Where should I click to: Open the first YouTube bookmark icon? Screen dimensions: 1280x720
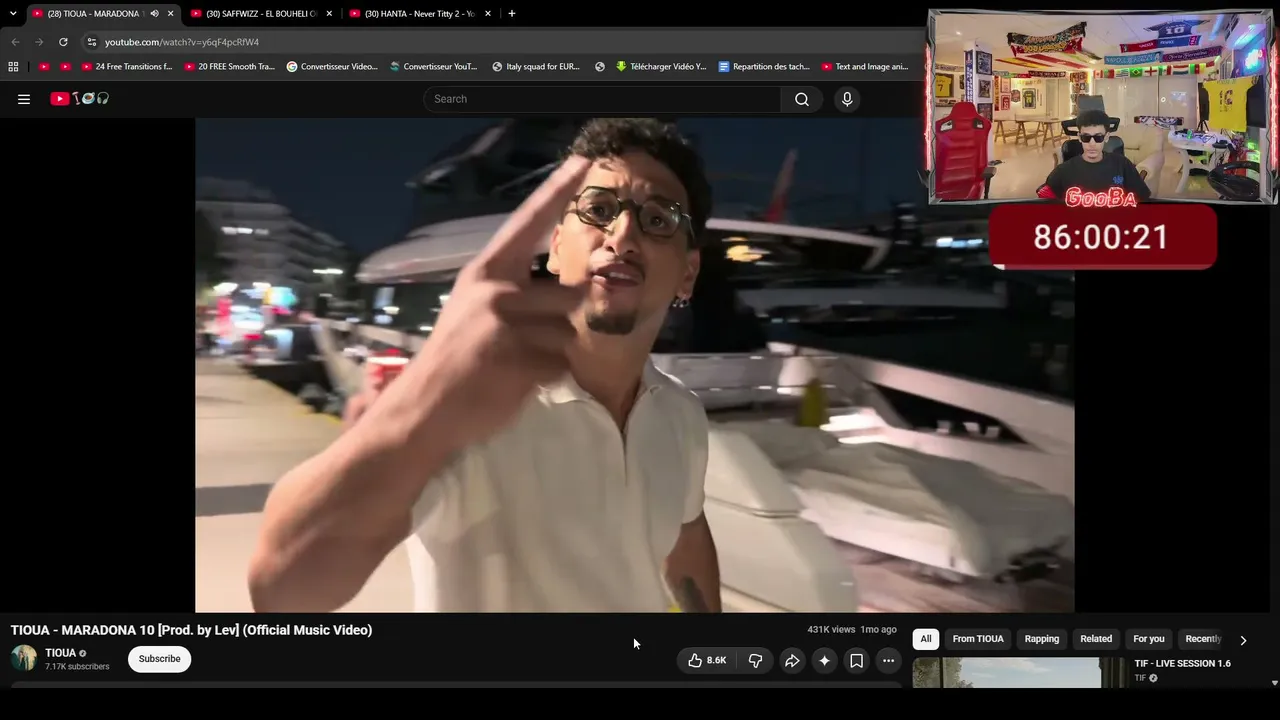(x=43, y=67)
